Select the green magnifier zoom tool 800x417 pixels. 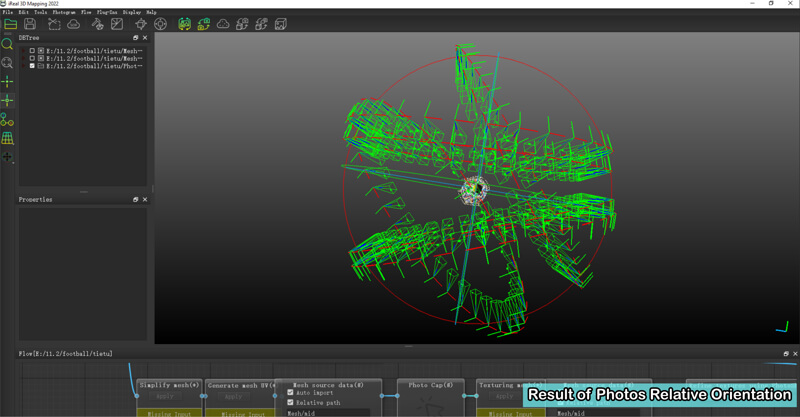pos(7,44)
